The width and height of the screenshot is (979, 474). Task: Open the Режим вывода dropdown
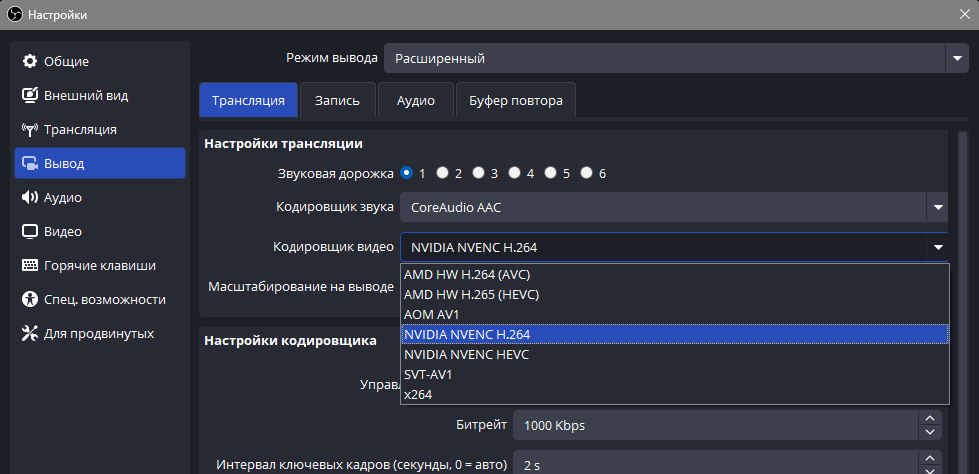click(676, 59)
